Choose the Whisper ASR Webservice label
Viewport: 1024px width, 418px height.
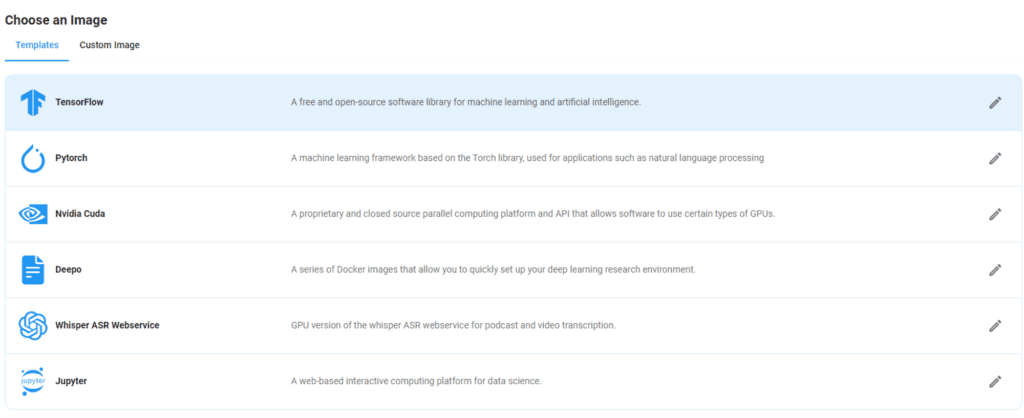pyautogui.click(x=107, y=325)
